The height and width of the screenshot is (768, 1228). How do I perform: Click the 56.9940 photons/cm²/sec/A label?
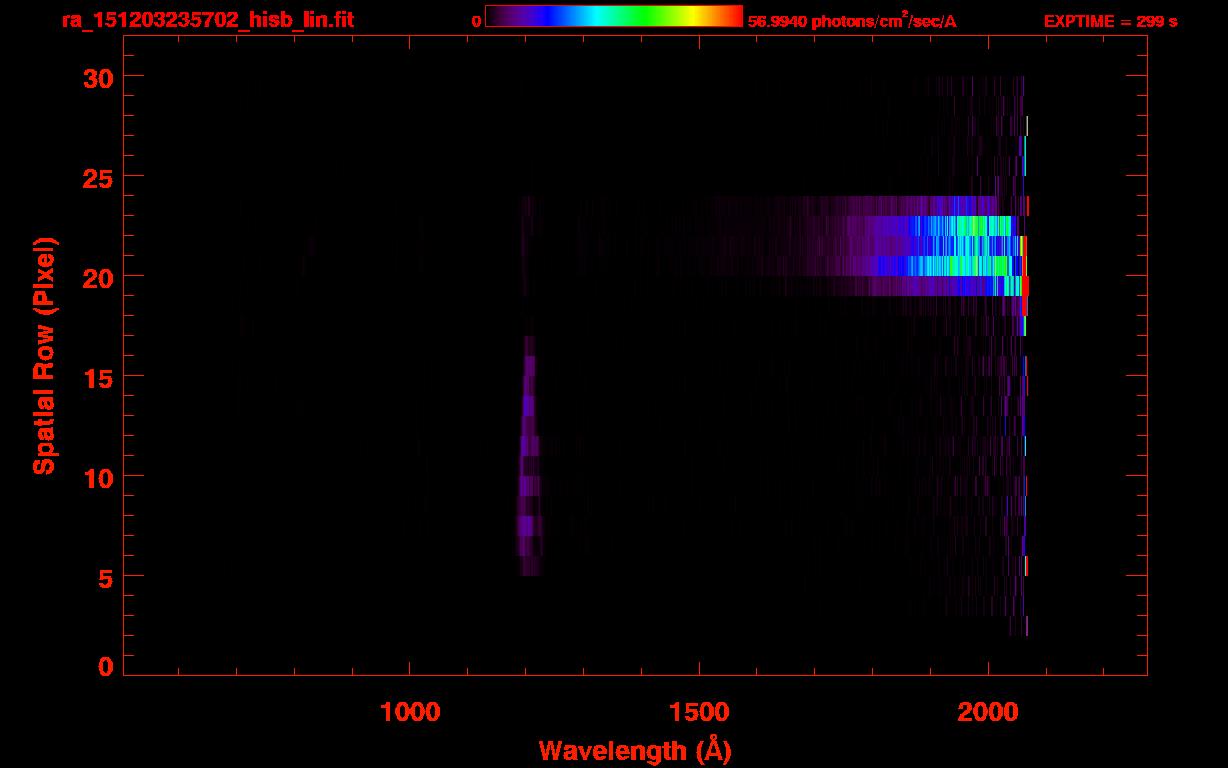pos(852,21)
